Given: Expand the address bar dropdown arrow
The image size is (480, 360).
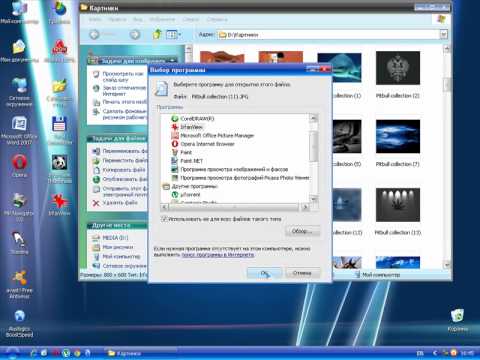Looking at the screenshot, I should 443,34.
